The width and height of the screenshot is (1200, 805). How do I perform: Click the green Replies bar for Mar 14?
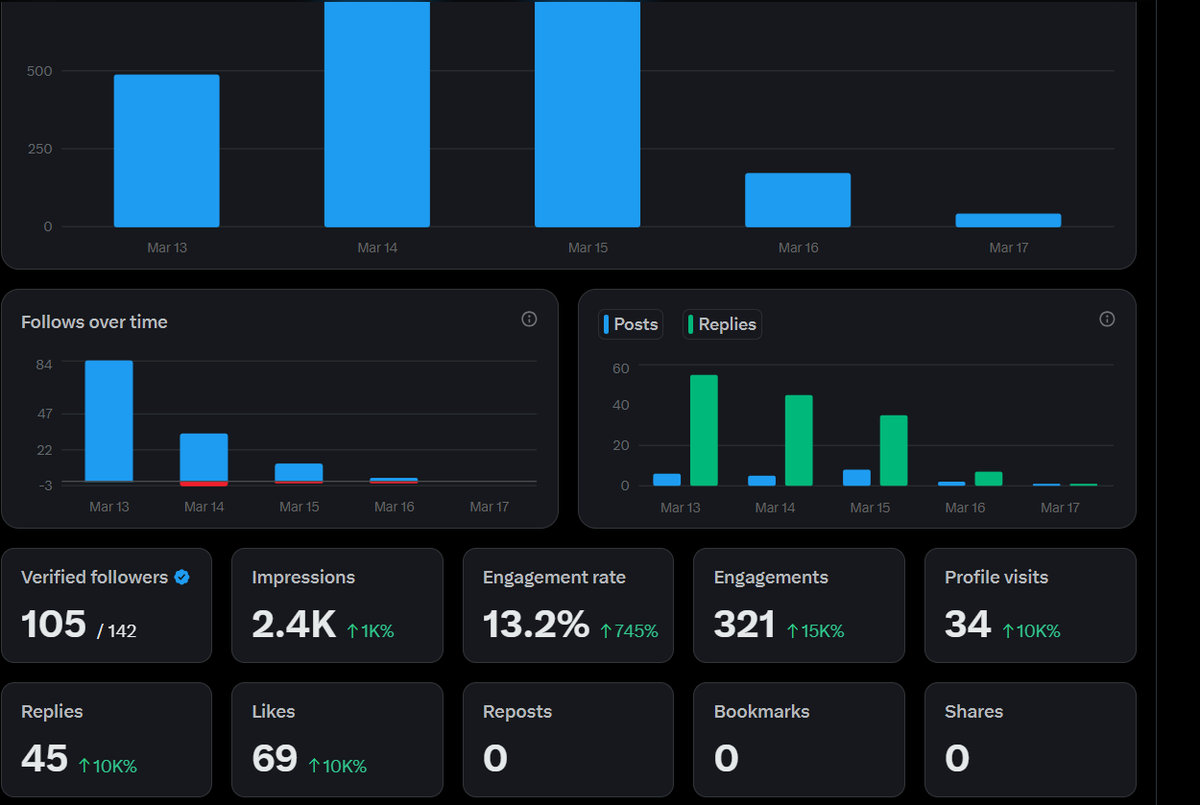pyautogui.click(x=799, y=441)
